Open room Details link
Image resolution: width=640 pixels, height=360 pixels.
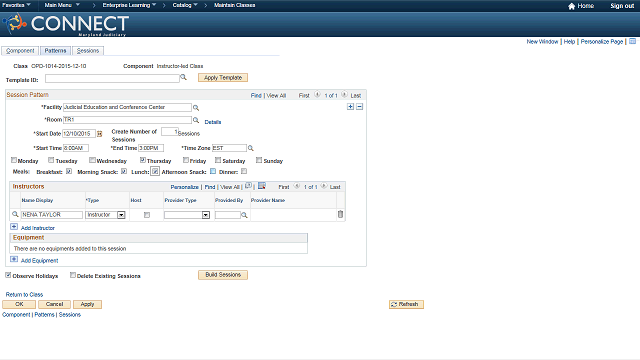[213, 122]
